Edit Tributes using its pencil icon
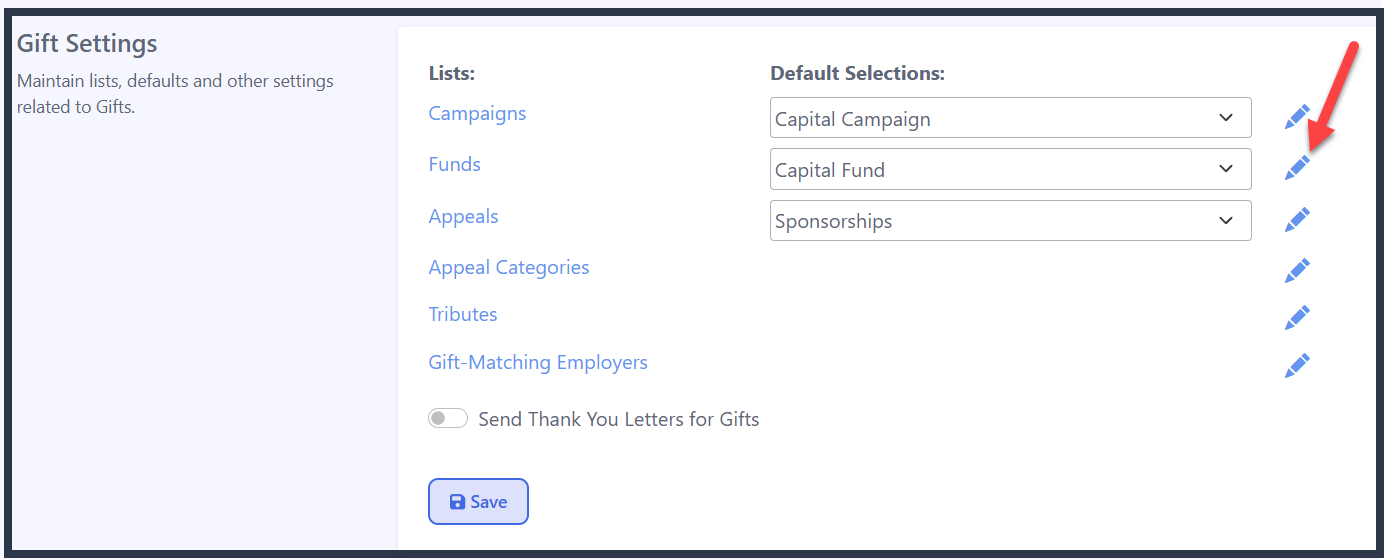This screenshot has height=560, width=1384. click(1297, 318)
